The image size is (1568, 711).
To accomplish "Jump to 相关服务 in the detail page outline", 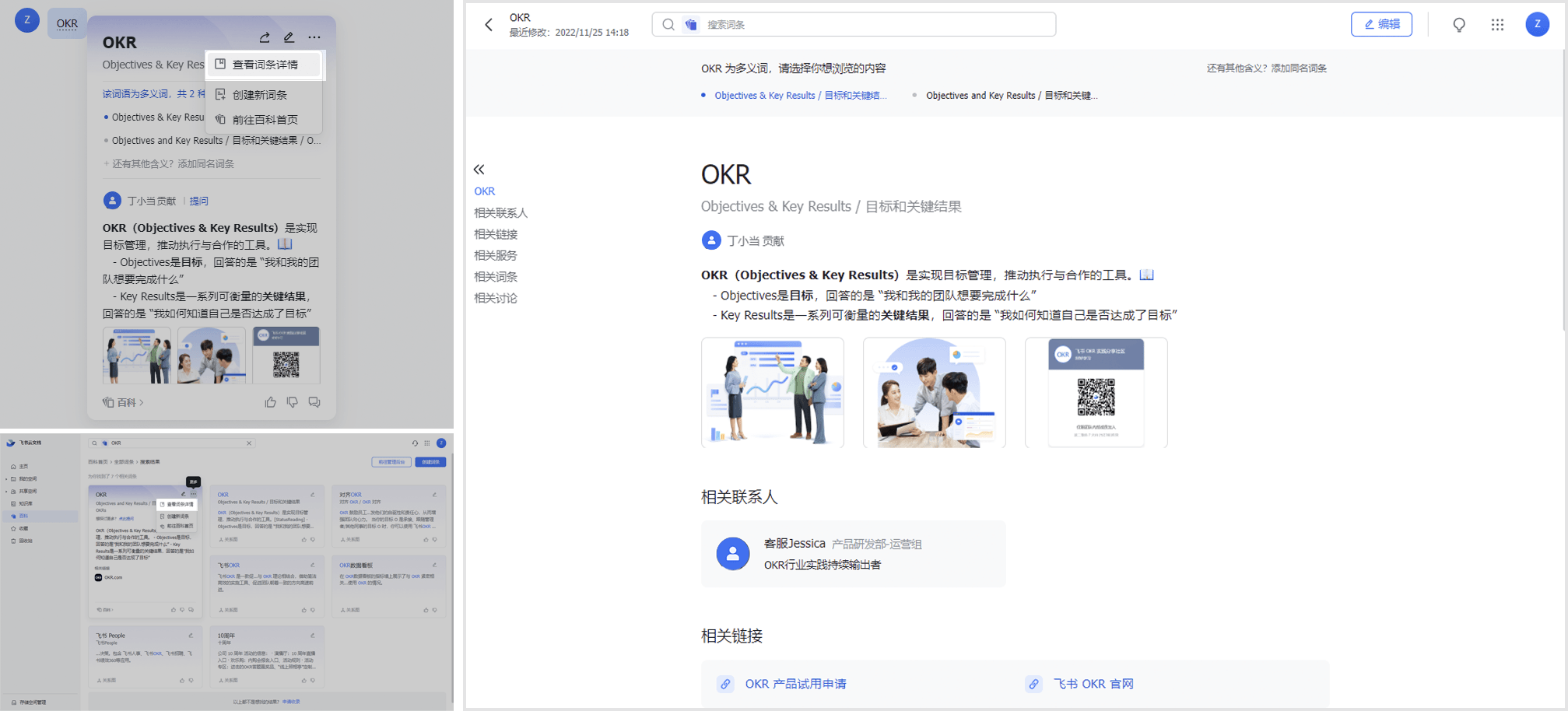I will point(496,255).
